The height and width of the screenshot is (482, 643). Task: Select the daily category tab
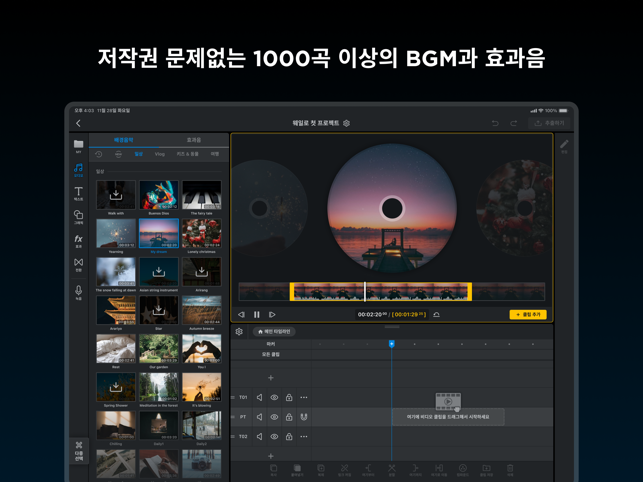tap(139, 154)
